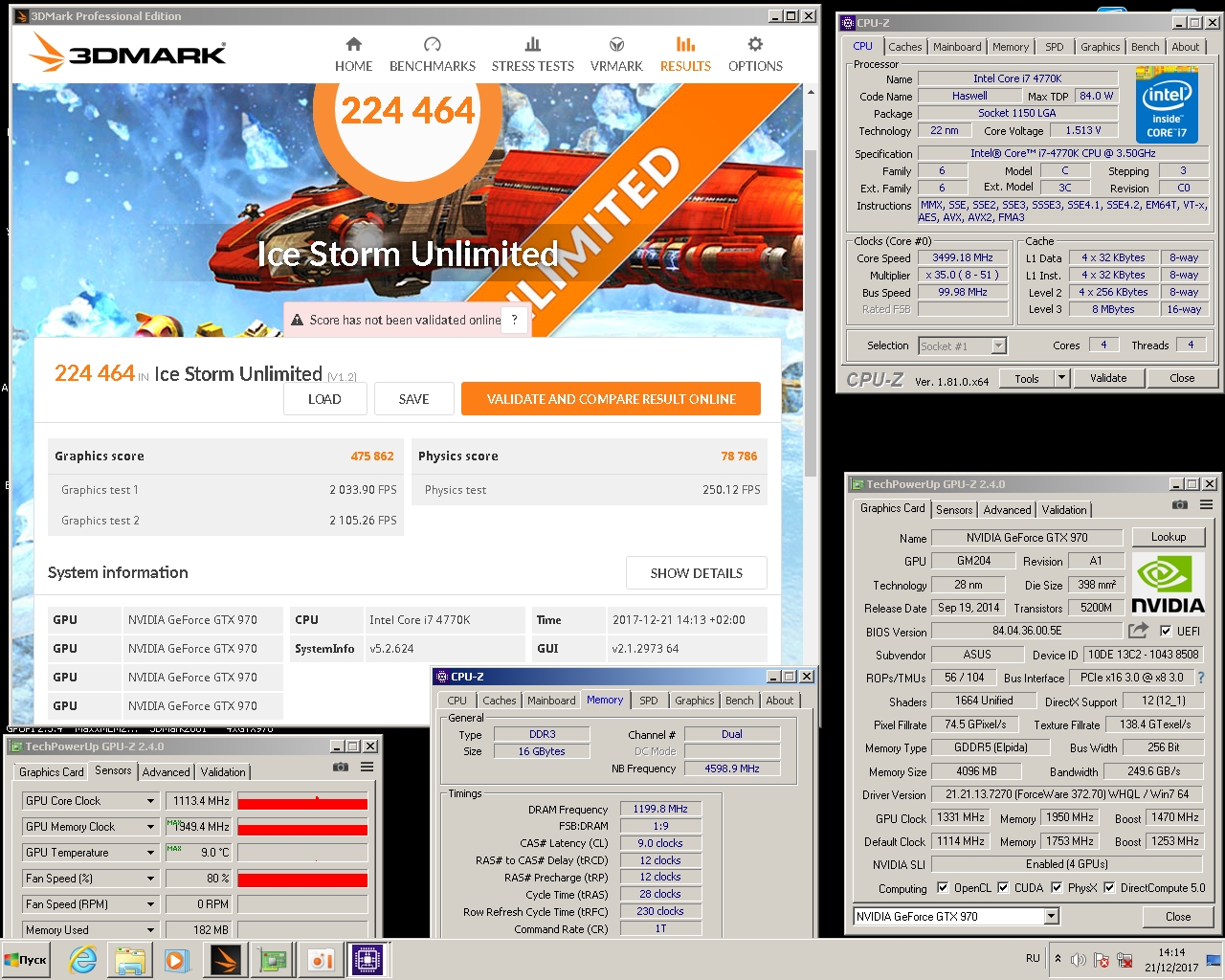Toggle DirectCompute 5.0 checkbox in GPU-Z
This screenshot has width=1225, height=980.
click(x=1109, y=887)
